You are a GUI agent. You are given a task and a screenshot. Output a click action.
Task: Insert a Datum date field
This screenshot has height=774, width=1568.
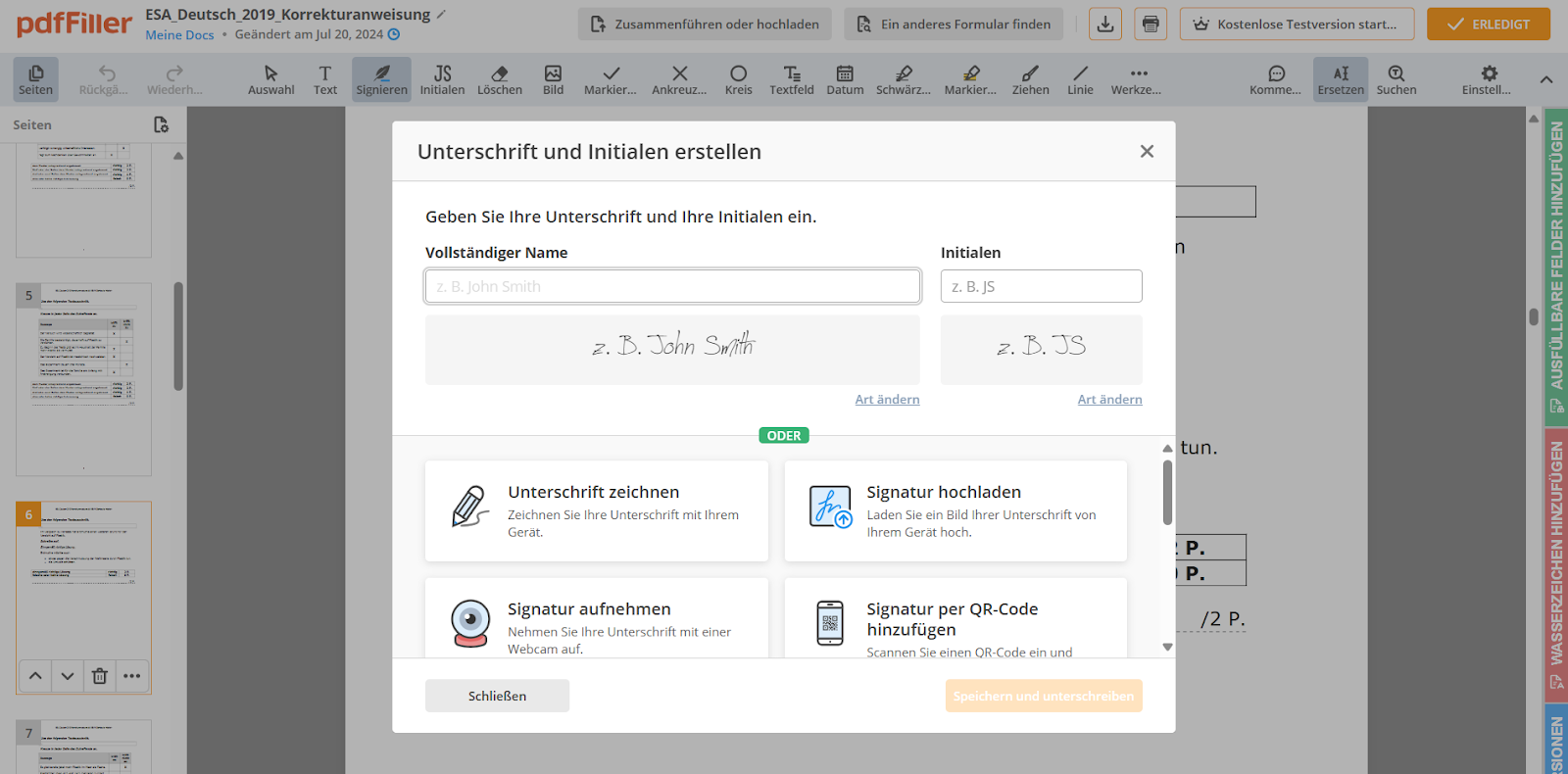pyautogui.click(x=845, y=80)
